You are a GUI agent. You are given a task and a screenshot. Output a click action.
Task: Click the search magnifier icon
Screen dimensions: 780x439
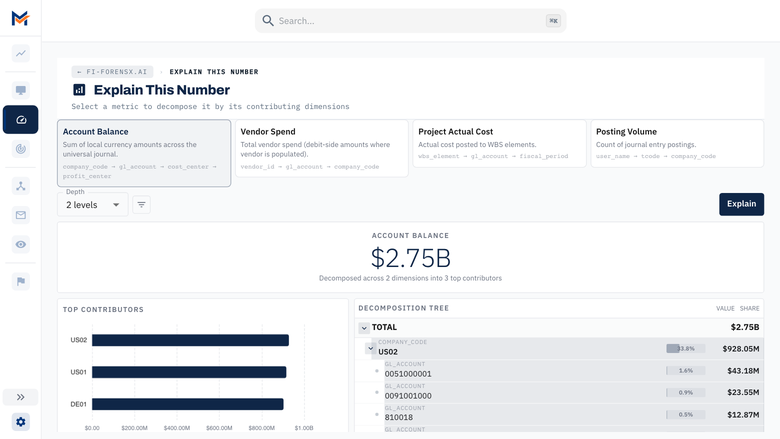tap(268, 20)
